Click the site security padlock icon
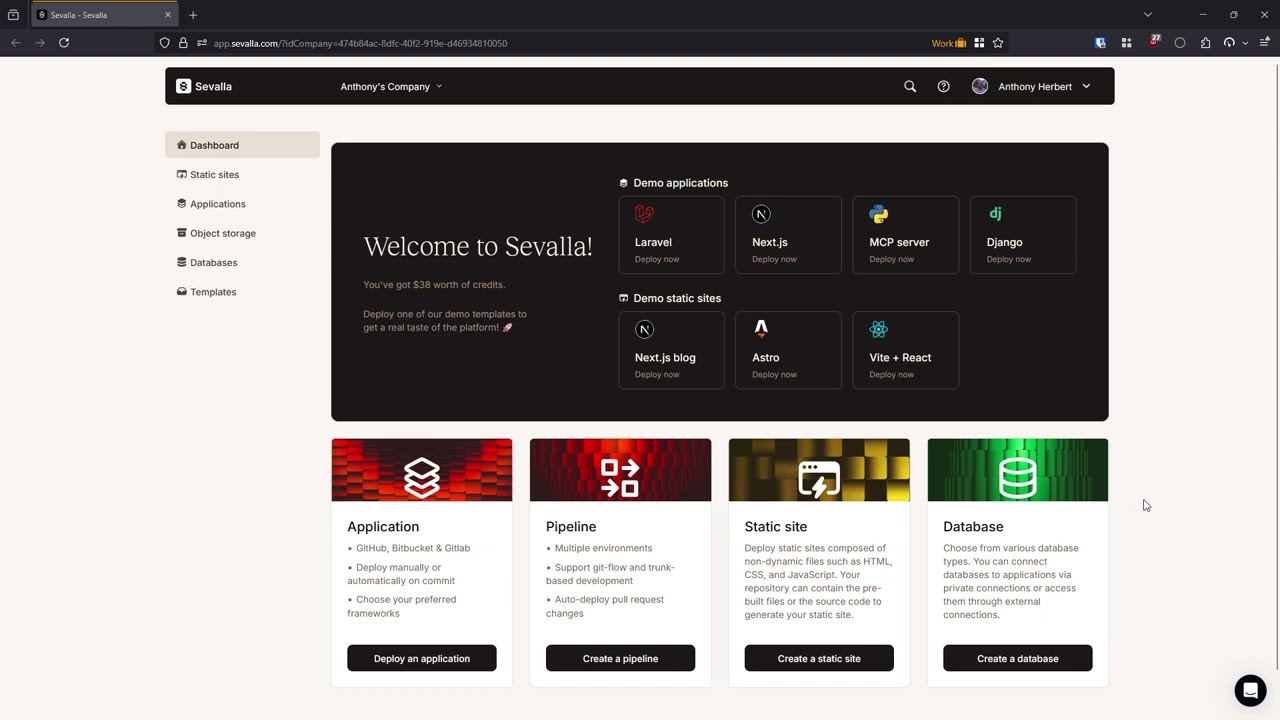This screenshot has width=1280, height=720. 183,43
